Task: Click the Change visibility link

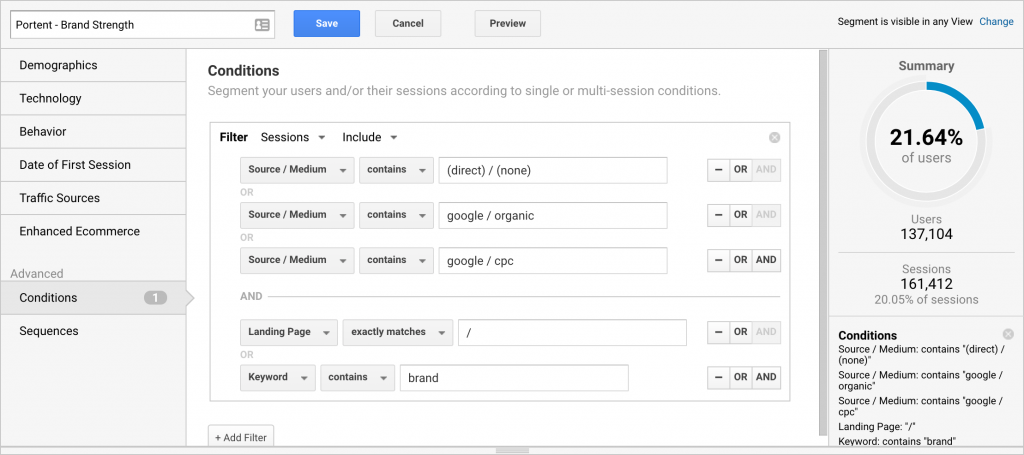Action: coord(996,22)
